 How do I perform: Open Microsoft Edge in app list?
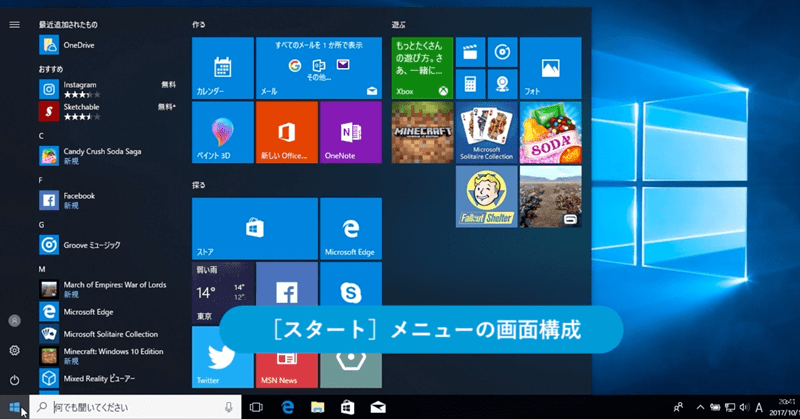pos(108,311)
